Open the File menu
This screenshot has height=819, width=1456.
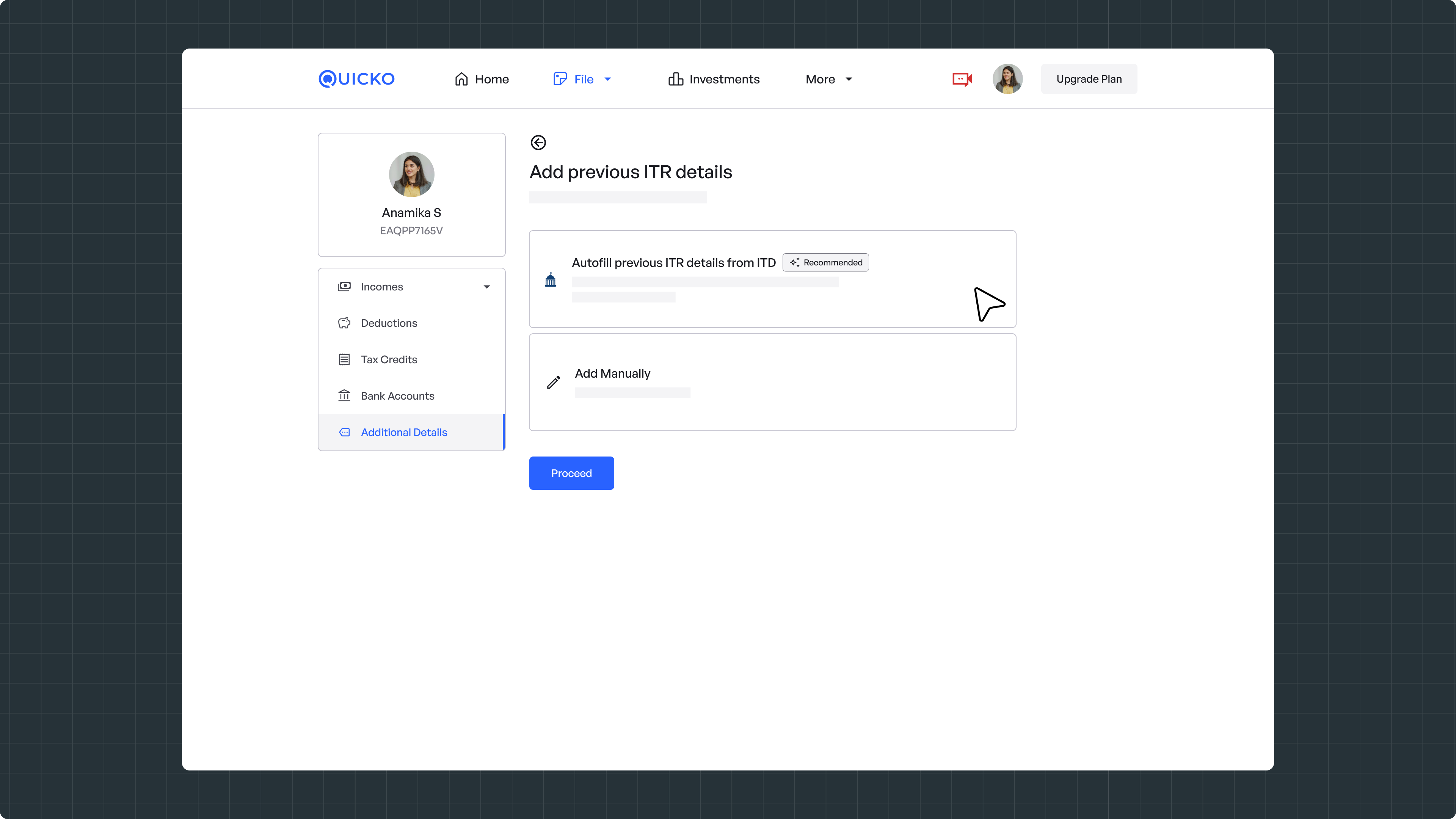[x=582, y=79]
